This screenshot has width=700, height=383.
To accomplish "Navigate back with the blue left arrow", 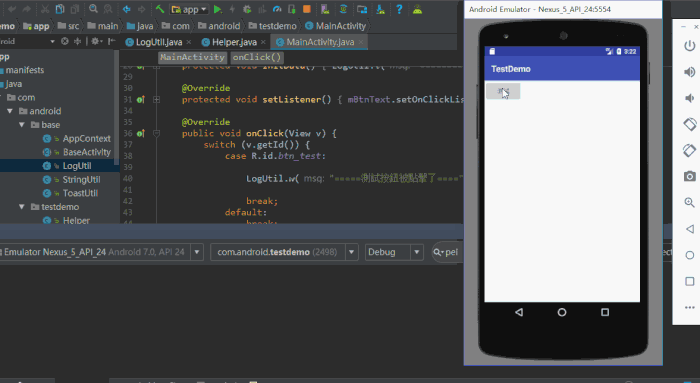I will [127, 9].
